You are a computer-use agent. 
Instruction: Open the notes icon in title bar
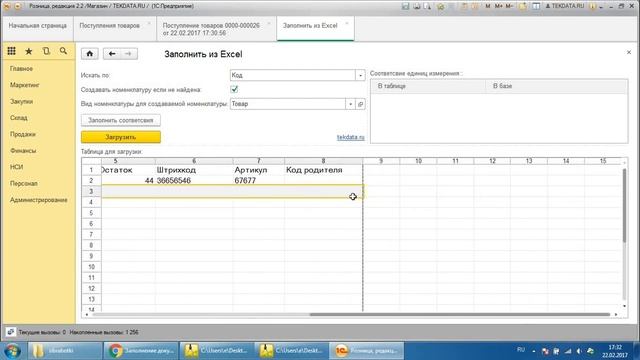[523, 6]
